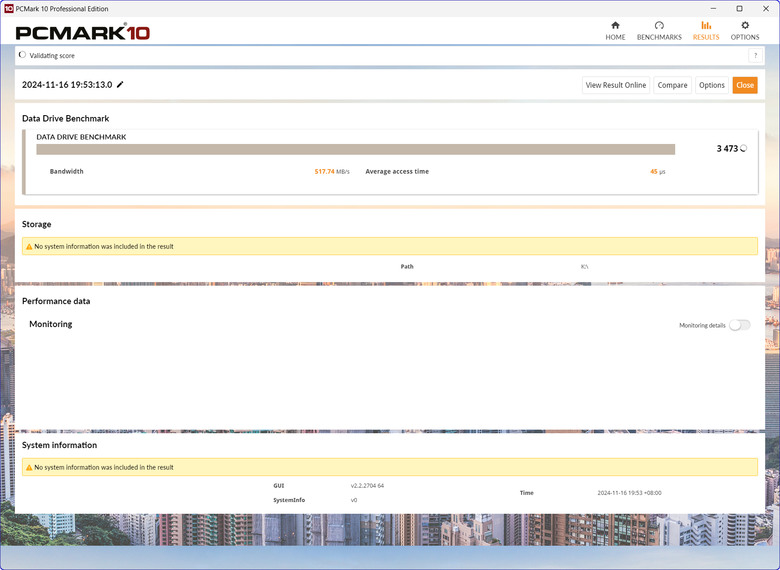Image resolution: width=780 pixels, height=570 pixels.
Task: Open the Options gear icon
Action: 745,25
